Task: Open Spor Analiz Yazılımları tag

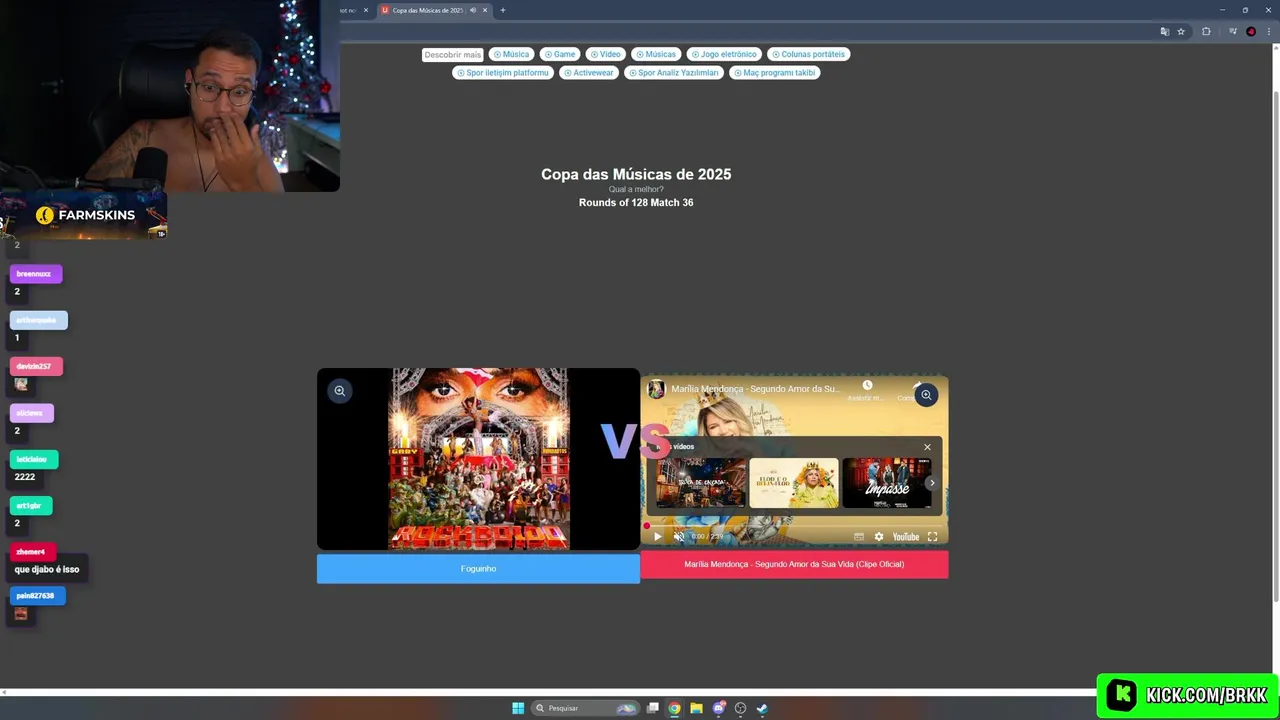Action: [x=673, y=73]
